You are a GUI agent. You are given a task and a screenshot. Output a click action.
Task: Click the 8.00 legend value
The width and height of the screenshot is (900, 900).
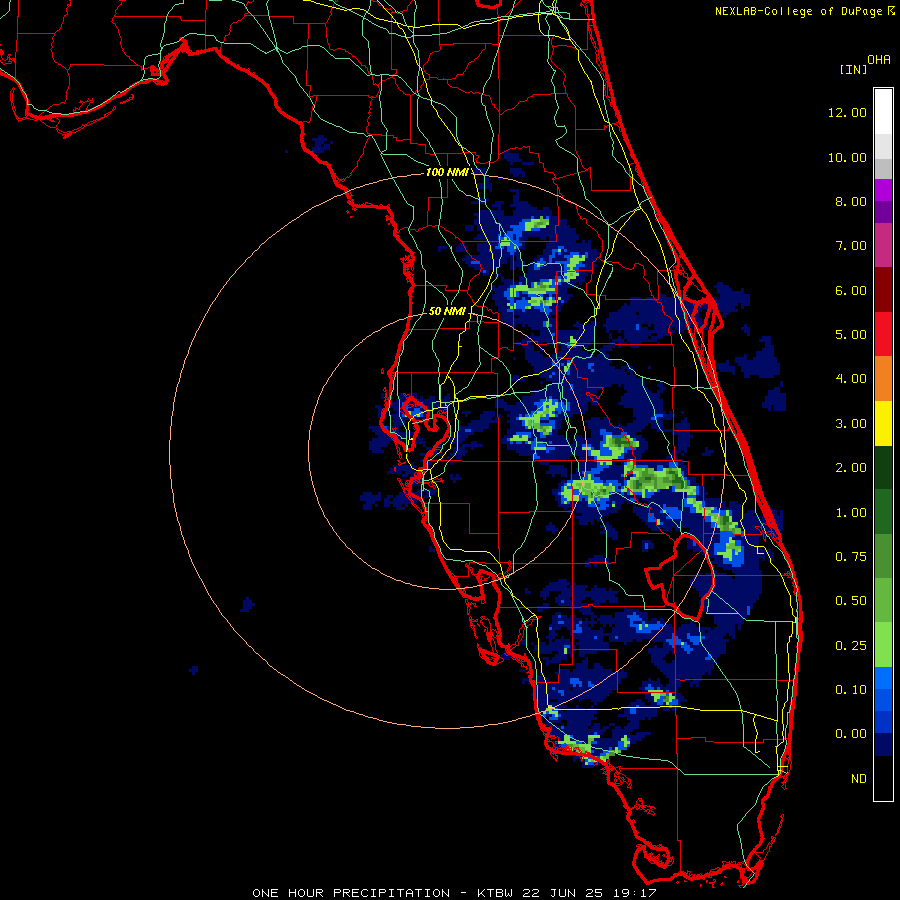tap(851, 201)
